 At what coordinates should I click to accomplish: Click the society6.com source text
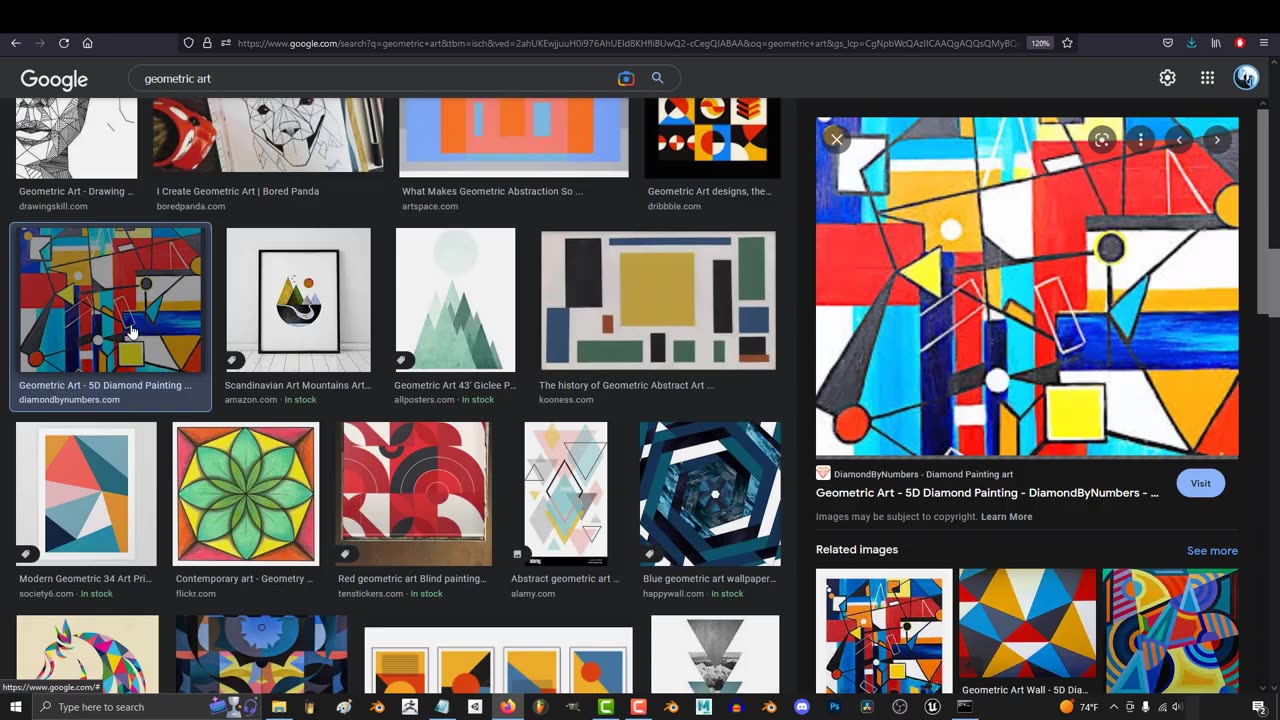click(46, 594)
